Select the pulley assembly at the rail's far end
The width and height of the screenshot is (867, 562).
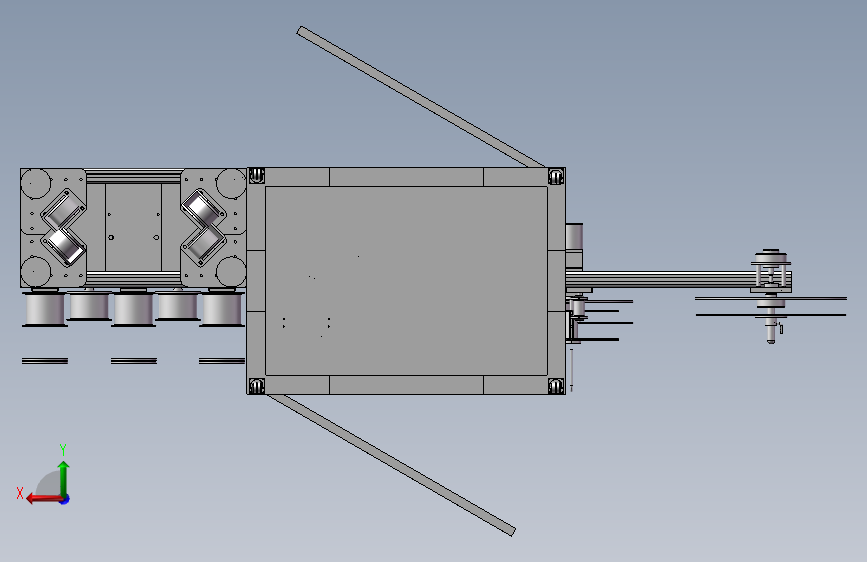(771, 295)
